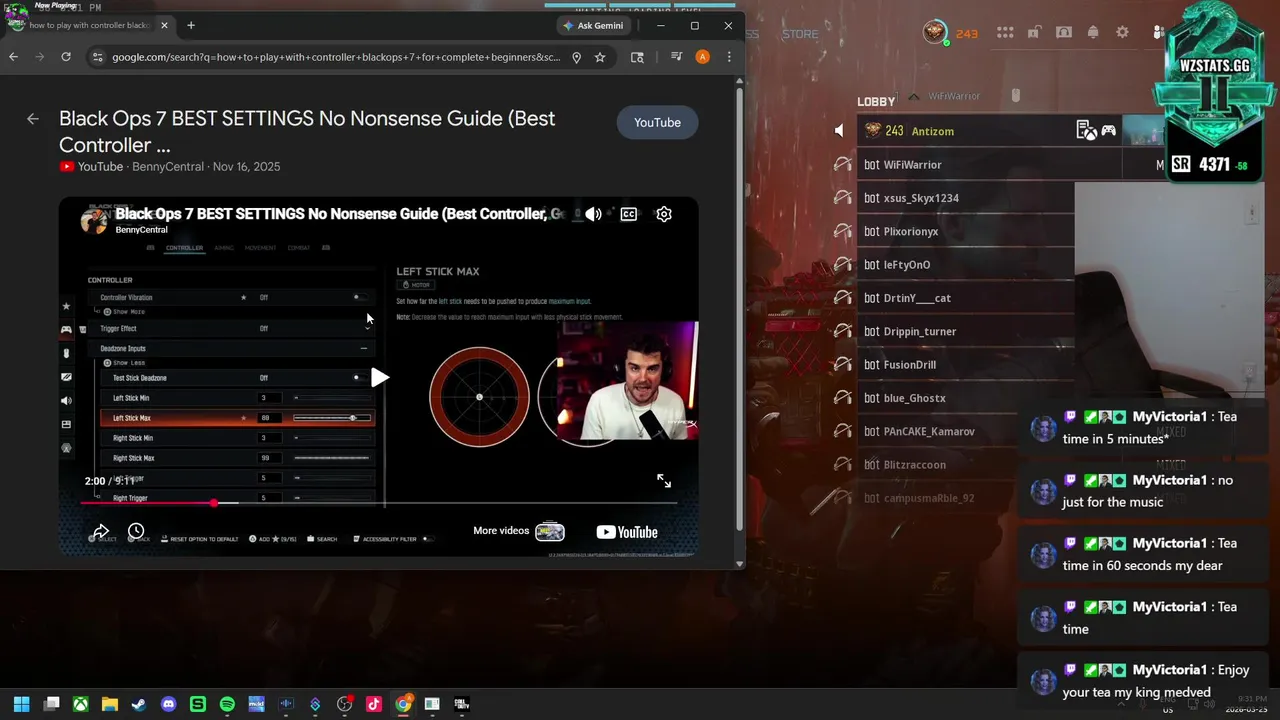Open the game menu grid icon
This screenshot has width=1280, height=720.
[x=1005, y=33]
